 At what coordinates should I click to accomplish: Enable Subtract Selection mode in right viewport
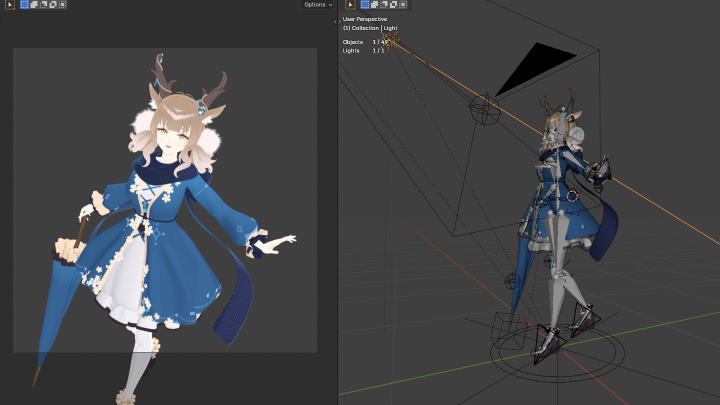click(383, 5)
